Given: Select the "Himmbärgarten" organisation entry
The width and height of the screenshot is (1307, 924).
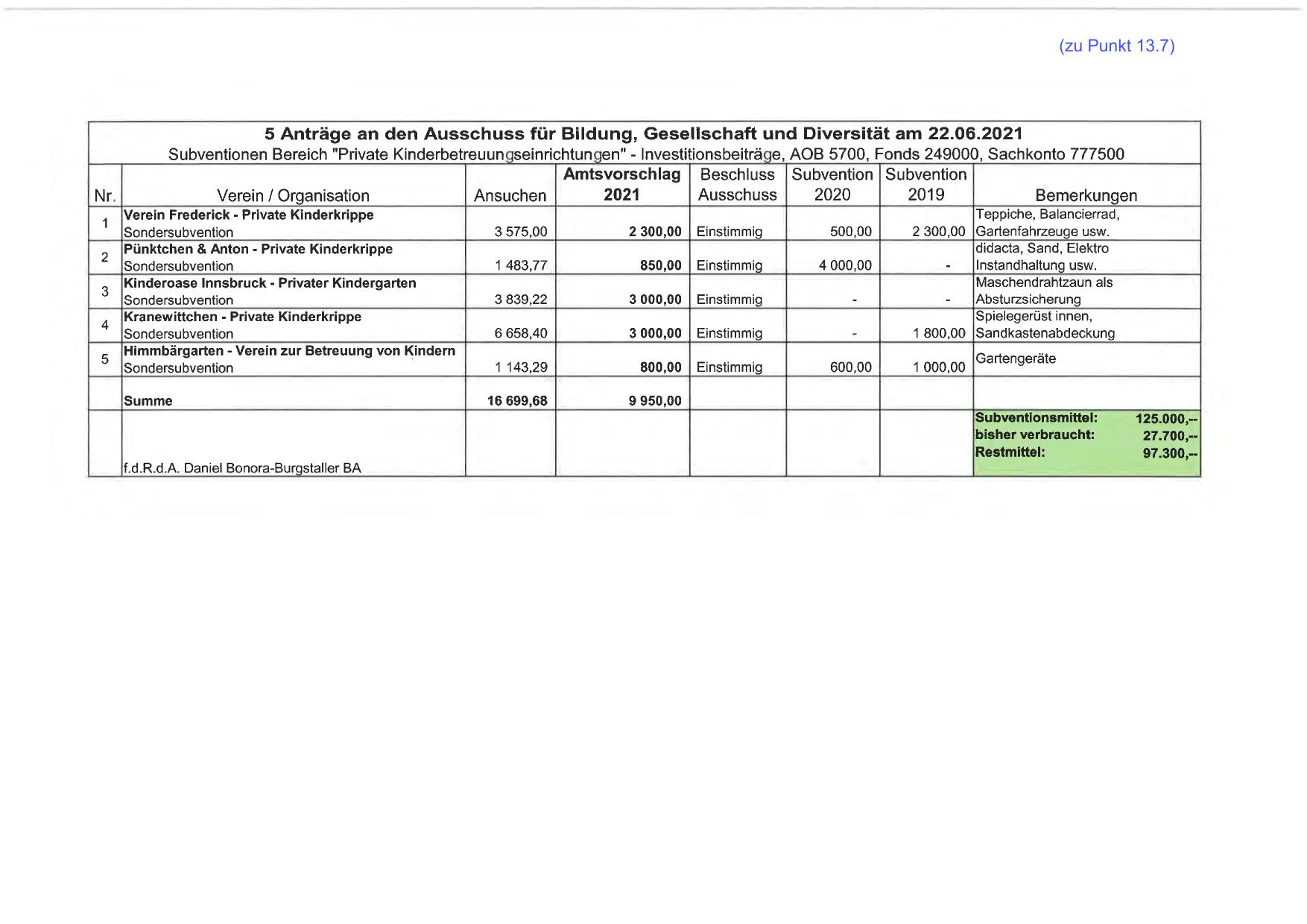Looking at the screenshot, I should coord(289,351).
